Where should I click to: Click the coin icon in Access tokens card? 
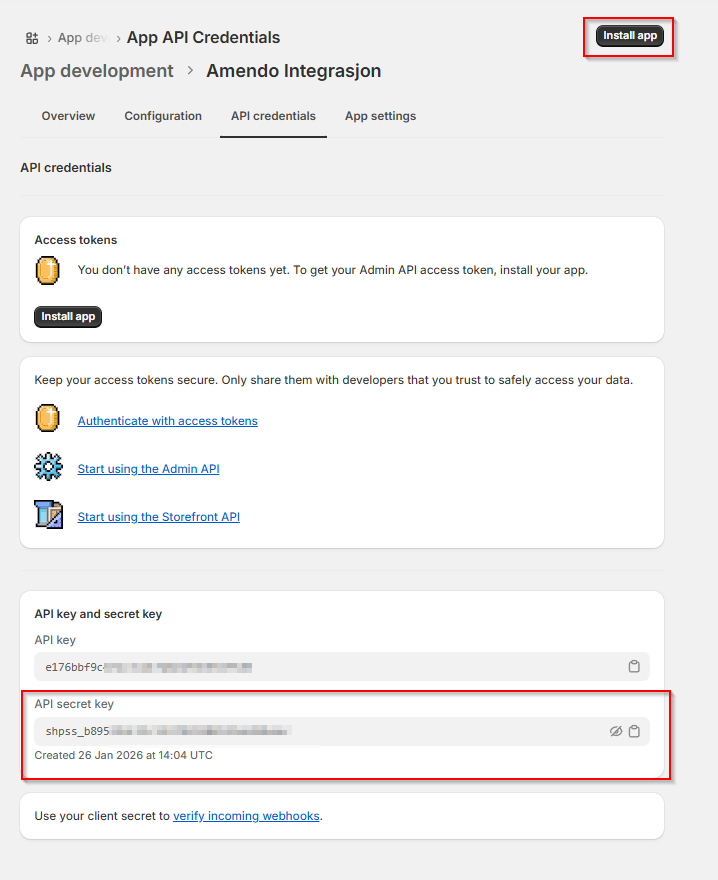pyautogui.click(x=48, y=270)
